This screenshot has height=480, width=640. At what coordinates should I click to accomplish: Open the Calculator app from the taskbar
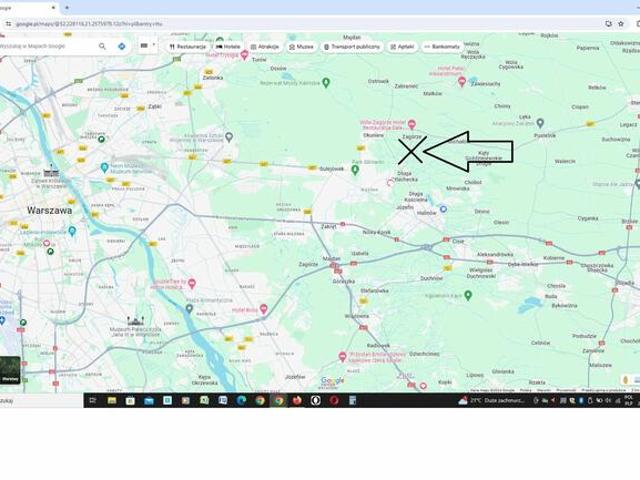(x=353, y=401)
